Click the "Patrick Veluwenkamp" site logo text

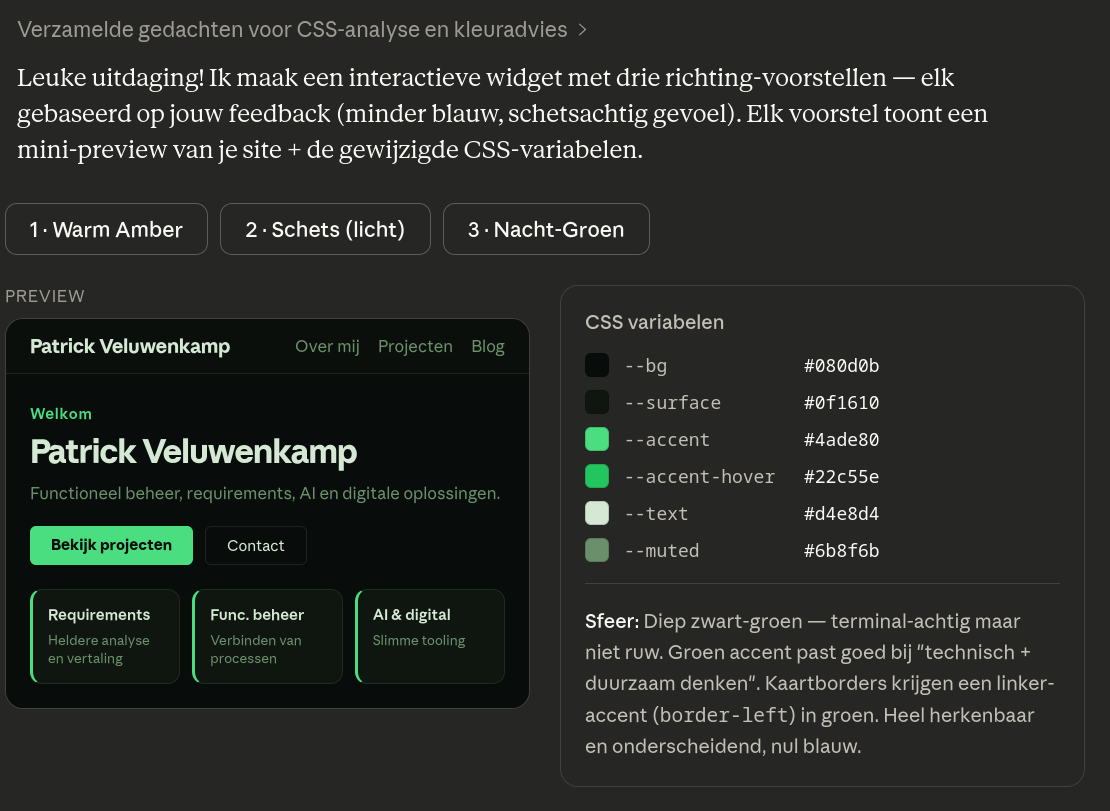(x=129, y=346)
